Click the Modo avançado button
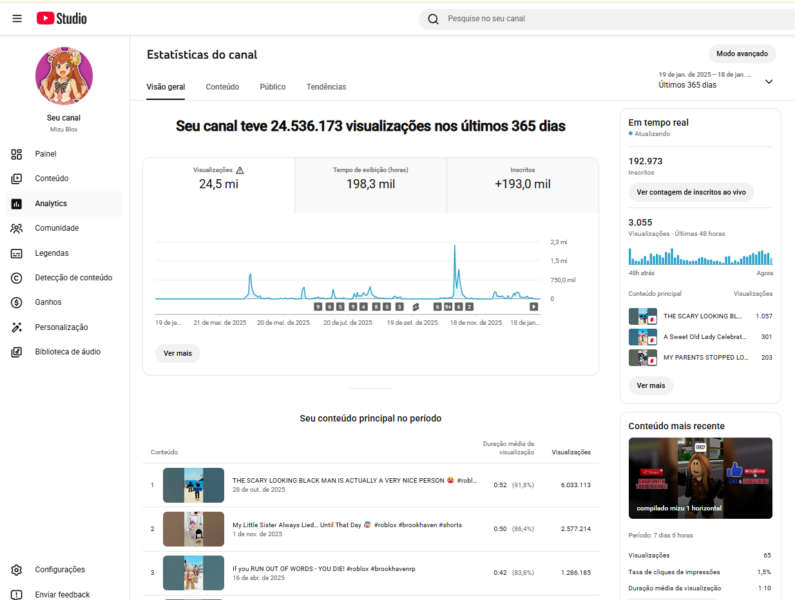 click(742, 53)
